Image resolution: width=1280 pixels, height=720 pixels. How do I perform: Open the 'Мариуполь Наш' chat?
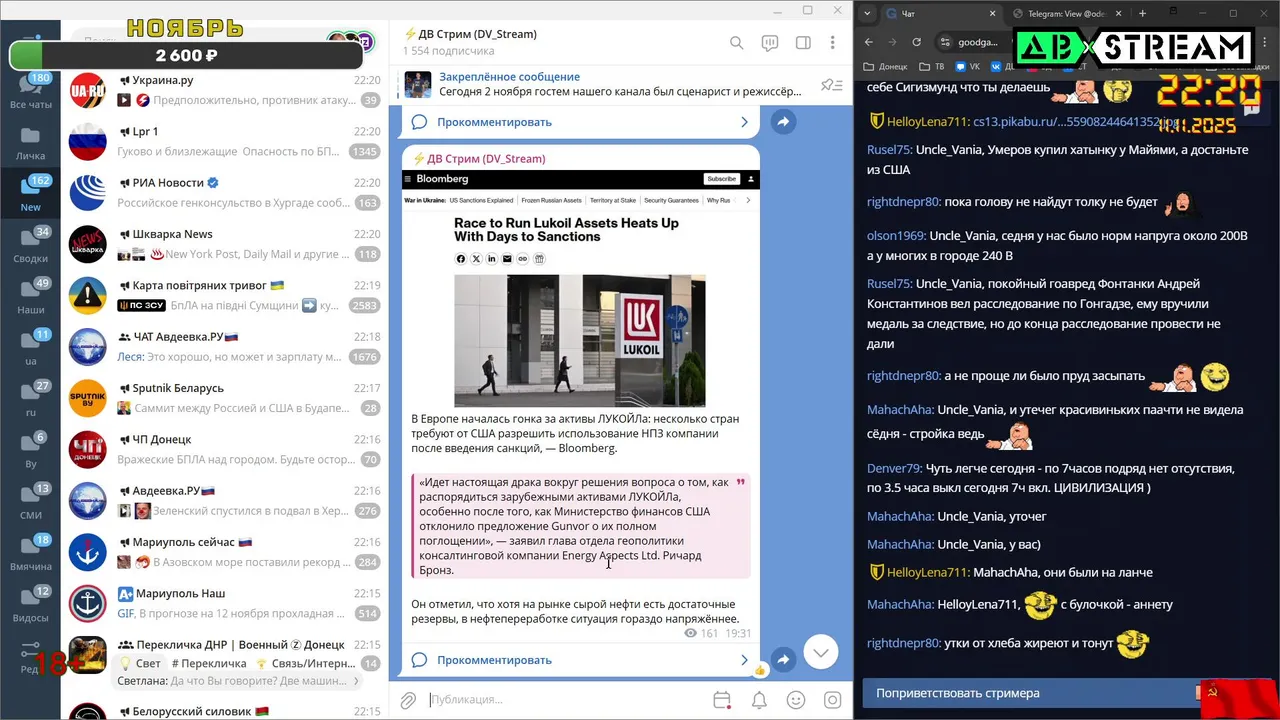pos(225,603)
